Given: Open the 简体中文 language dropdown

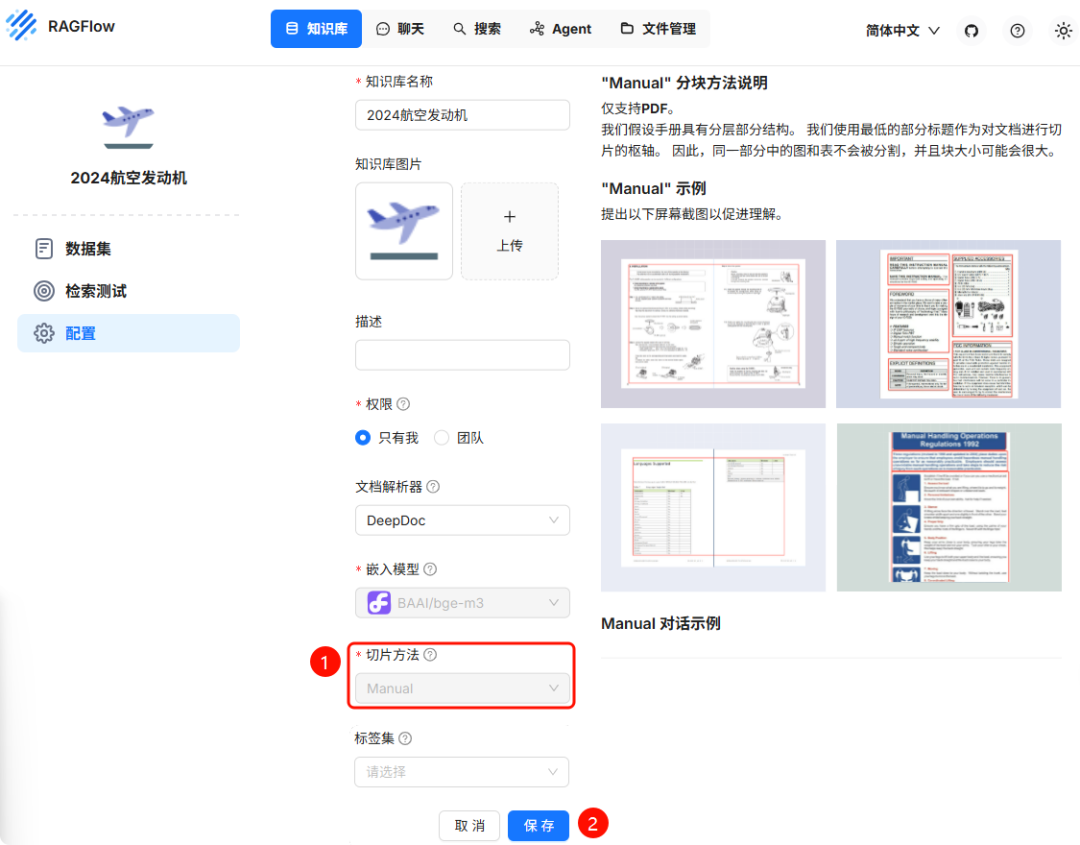Looking at the screenshot, I should point(902,31).
